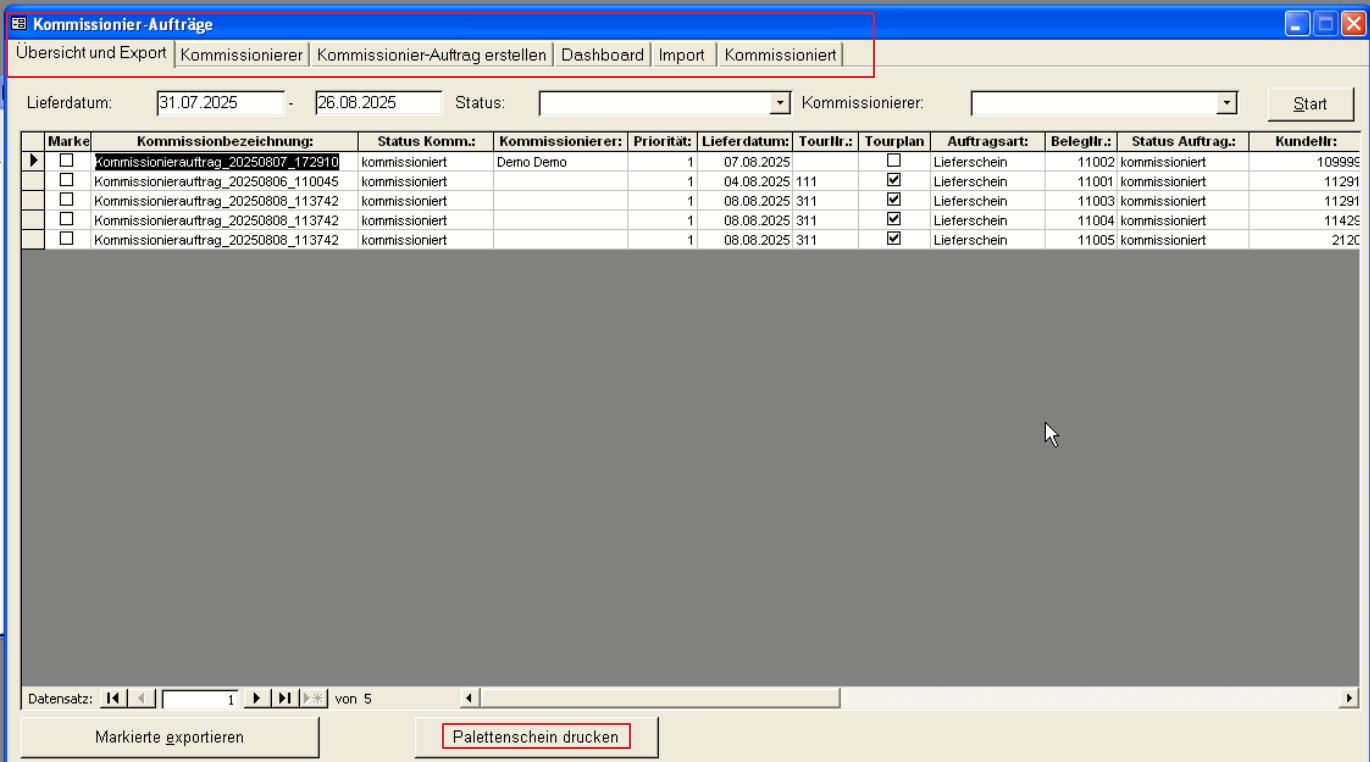Tick Marke checkbox for Kommissionierauftrag_20250807_172910
Viewport: 1370px width, 762px height.
pos(67,160)
